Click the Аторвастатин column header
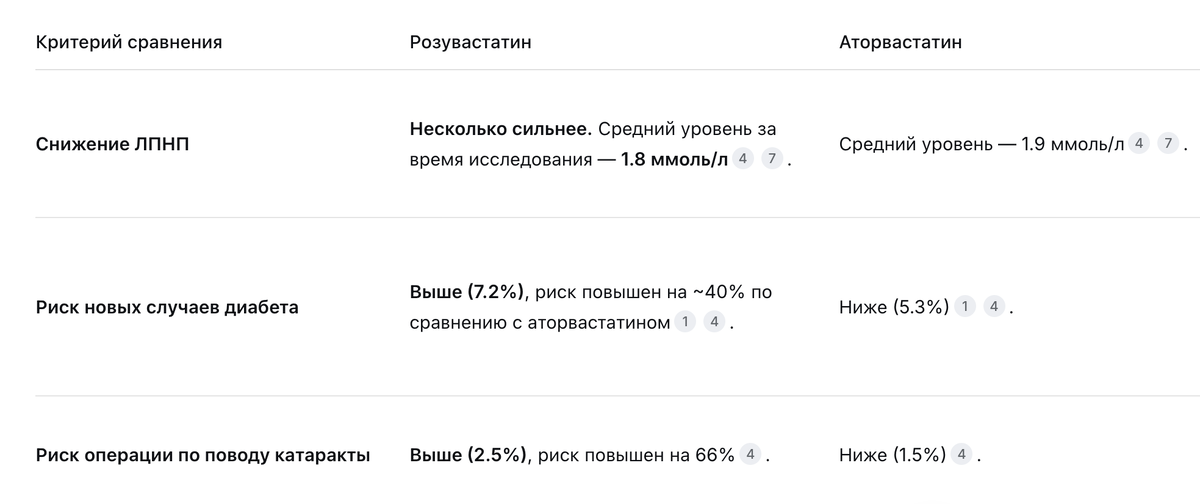The image size is (1200, 504). coord(900,43)
